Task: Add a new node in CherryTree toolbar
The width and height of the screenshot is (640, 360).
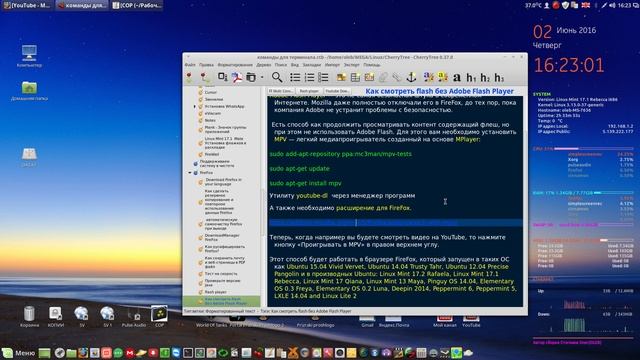Action: click(x=189, y=77)
